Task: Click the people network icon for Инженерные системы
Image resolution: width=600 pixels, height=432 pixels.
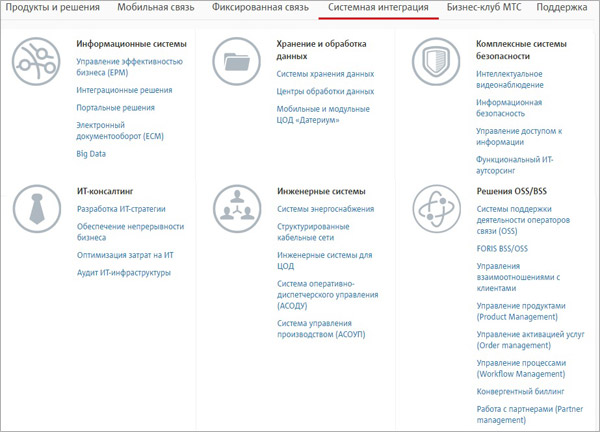Action: point(237,209)
